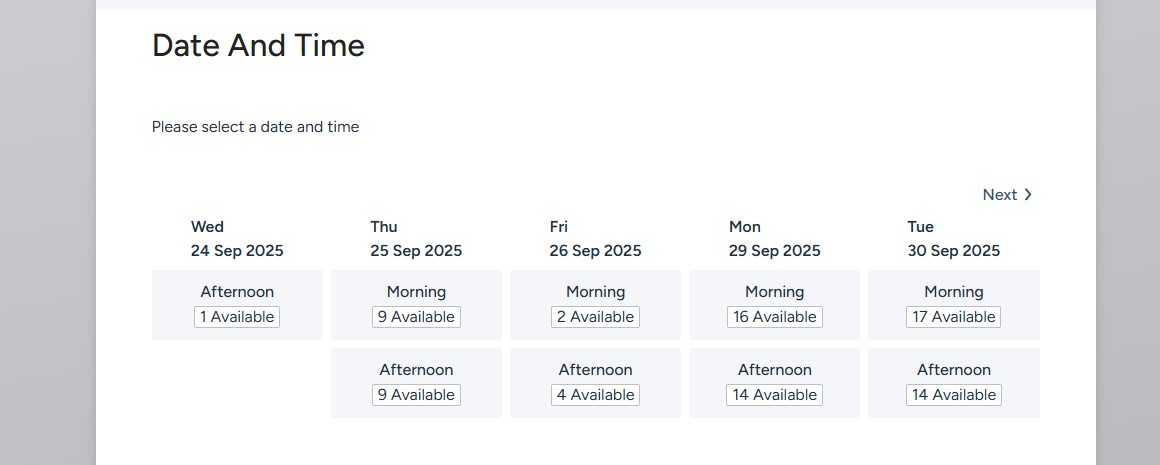Screen dimensions: 1160x465
Task: Choose Friday 26 Sep Afternoon slot
Action: pyautogui.click(x=596, y=383)
